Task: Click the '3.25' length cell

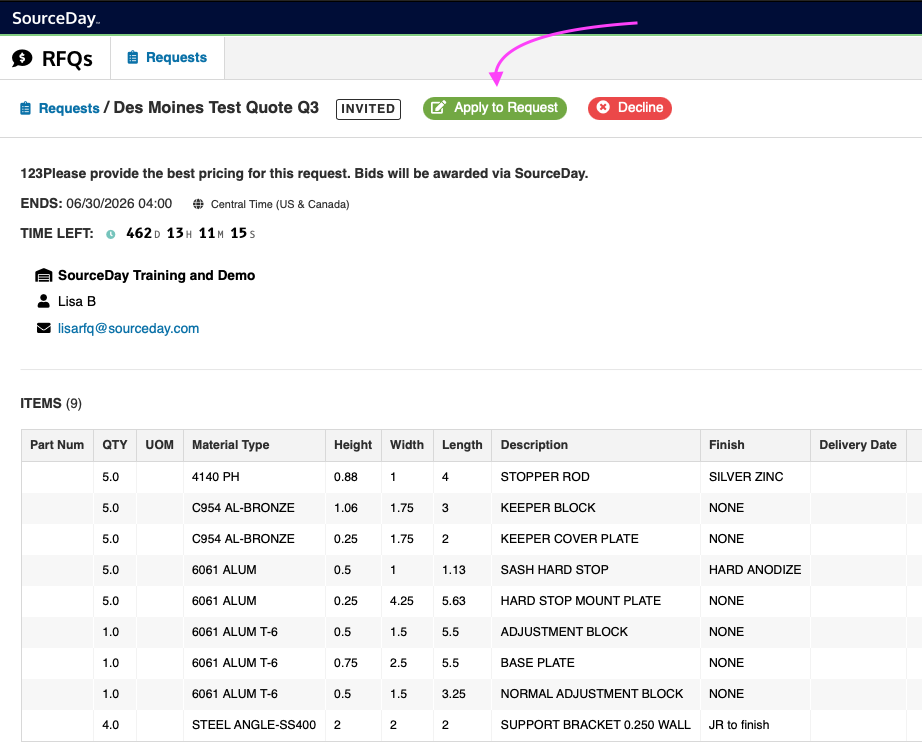Action: click(462, 694)
